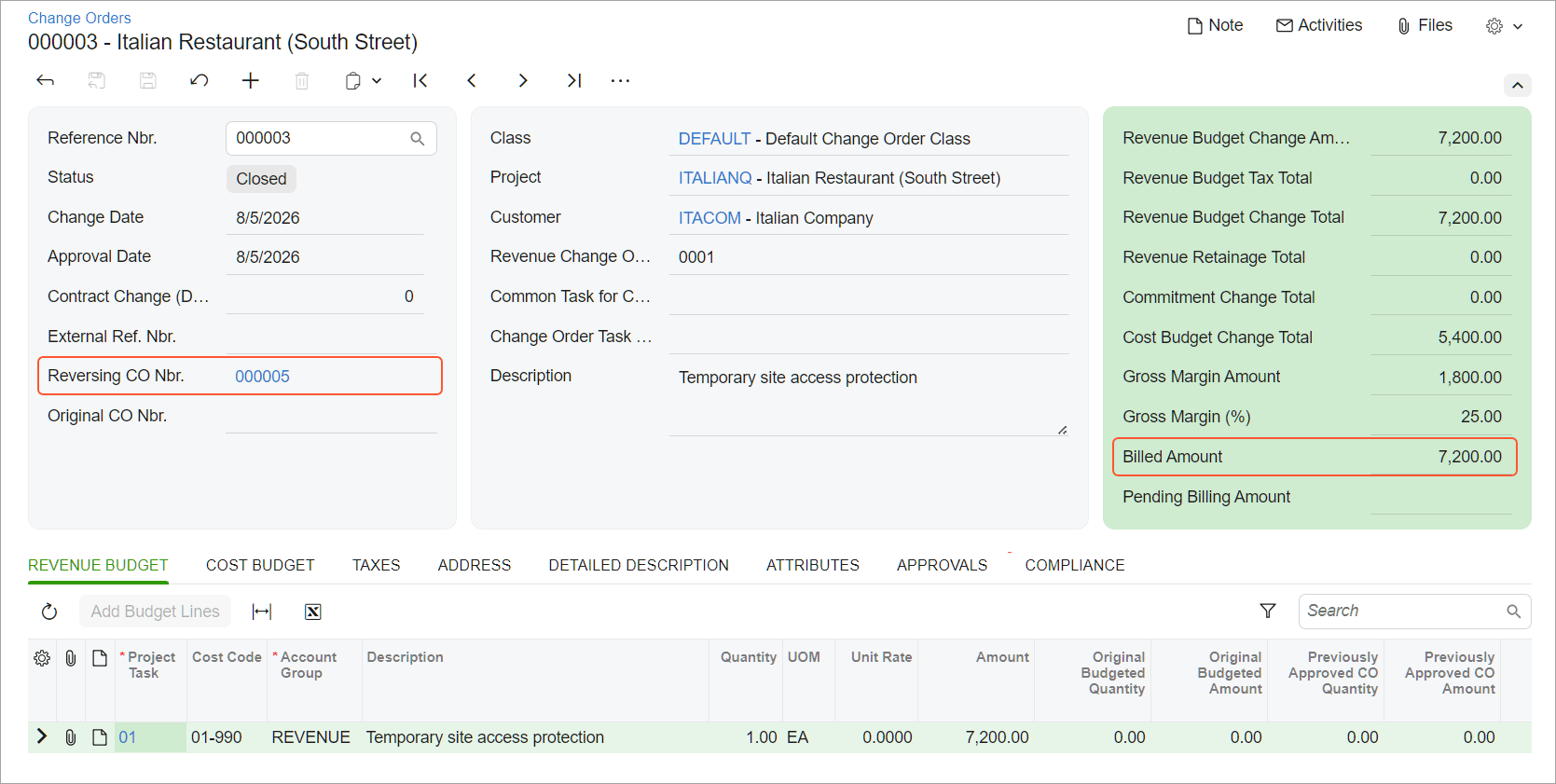Click the Revenue Change Order 0001 value
This screenshot has height=784, width=1556.
(x=696, y=257)
